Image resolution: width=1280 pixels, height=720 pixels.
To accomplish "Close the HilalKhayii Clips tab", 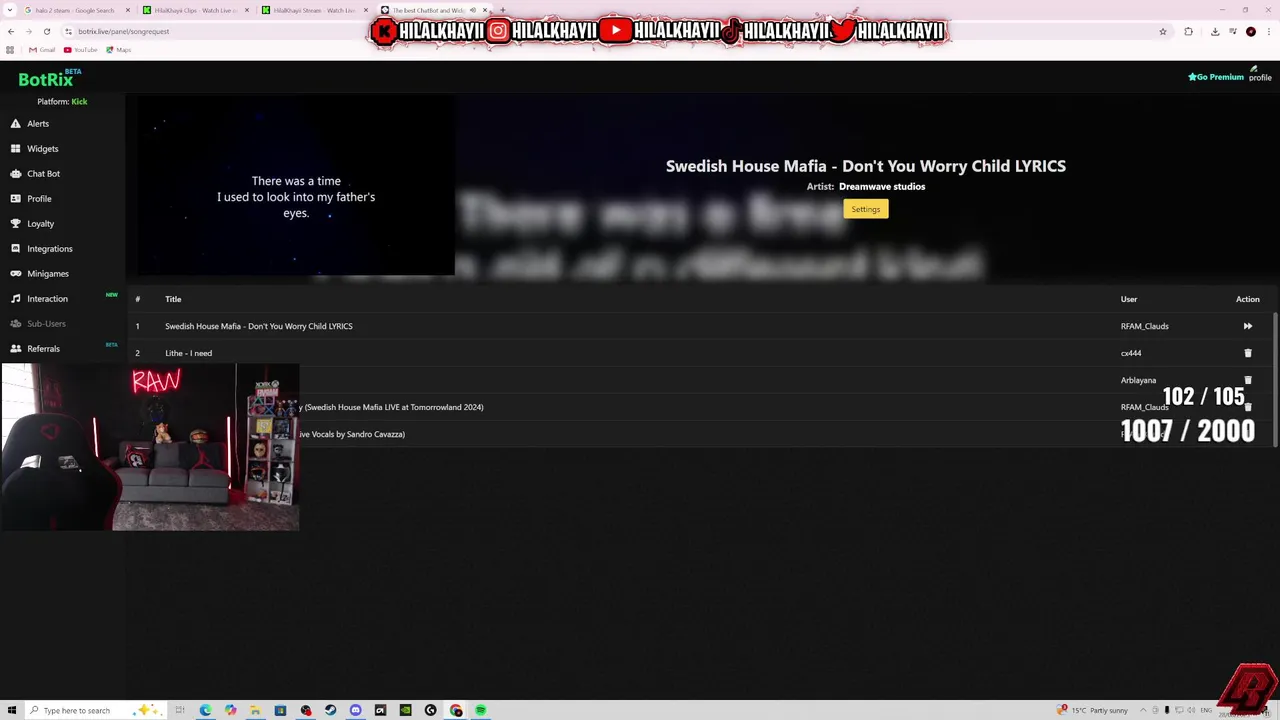I will pos(247,10).
